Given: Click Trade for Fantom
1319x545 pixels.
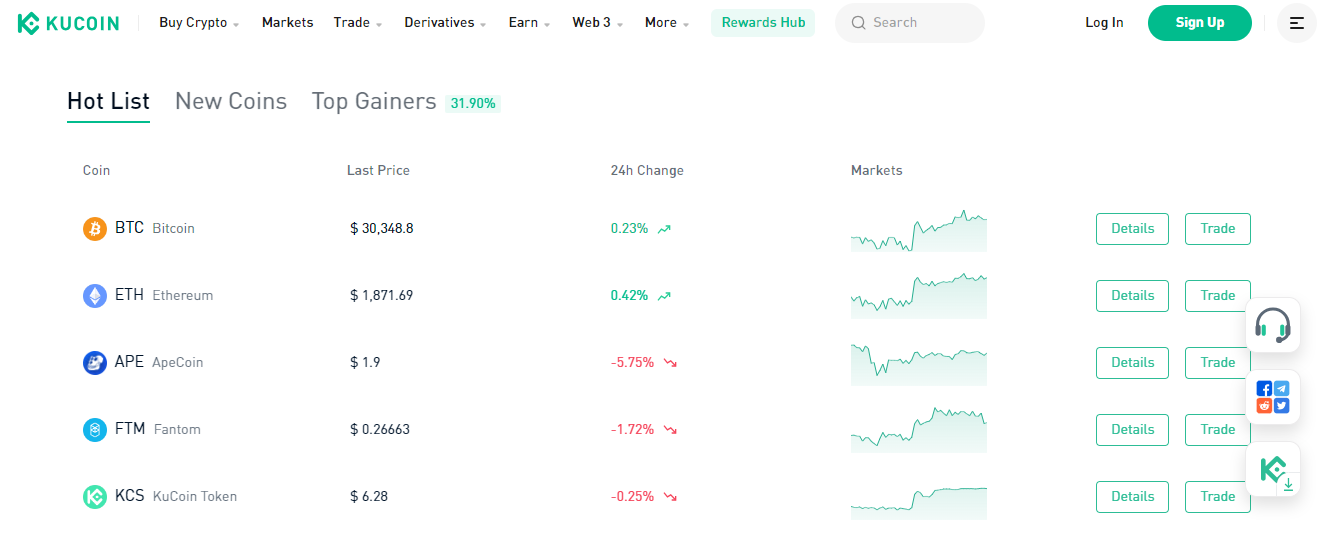Looking at the screenshot, I should [1218, 430].
